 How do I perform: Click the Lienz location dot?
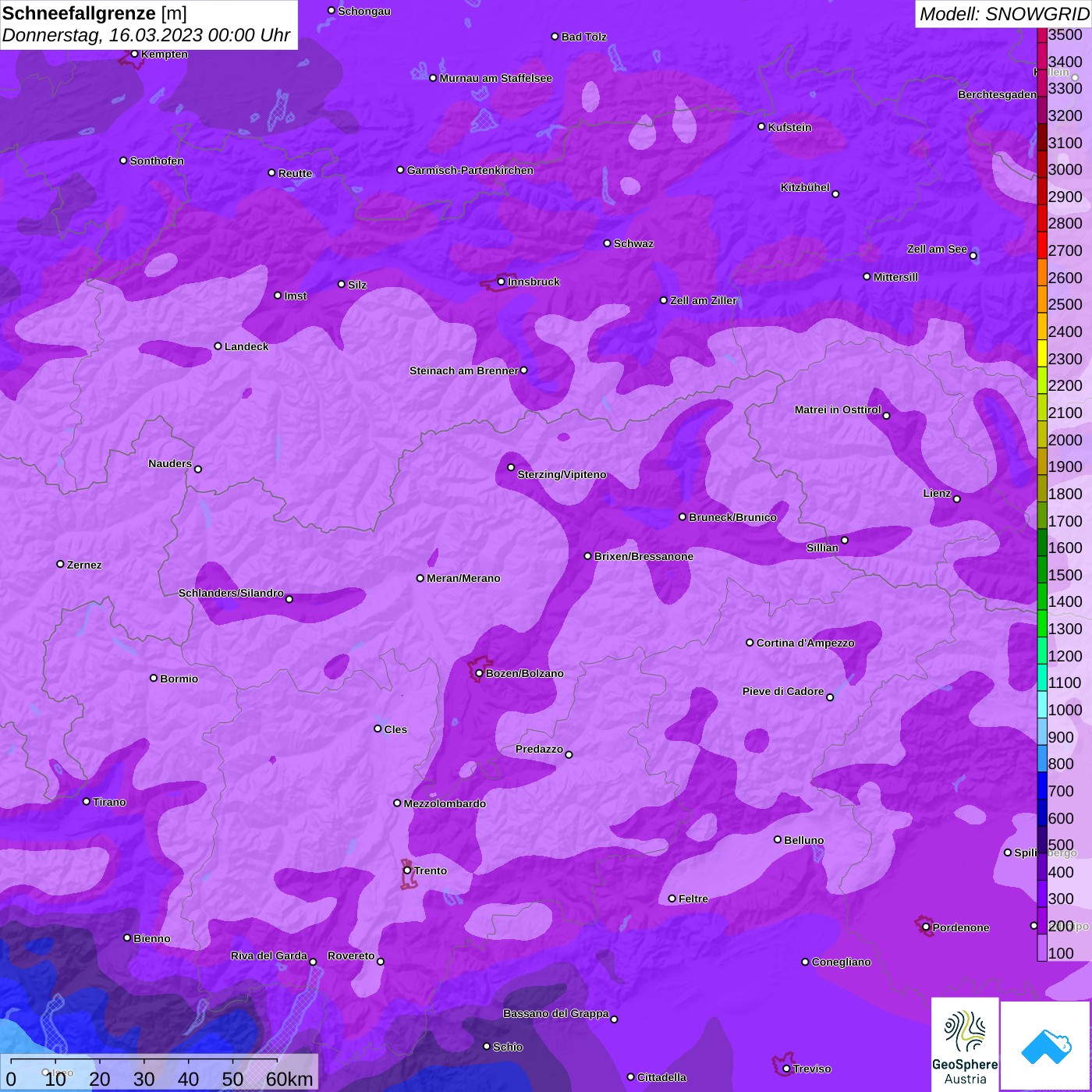click(x=957, y=499)
